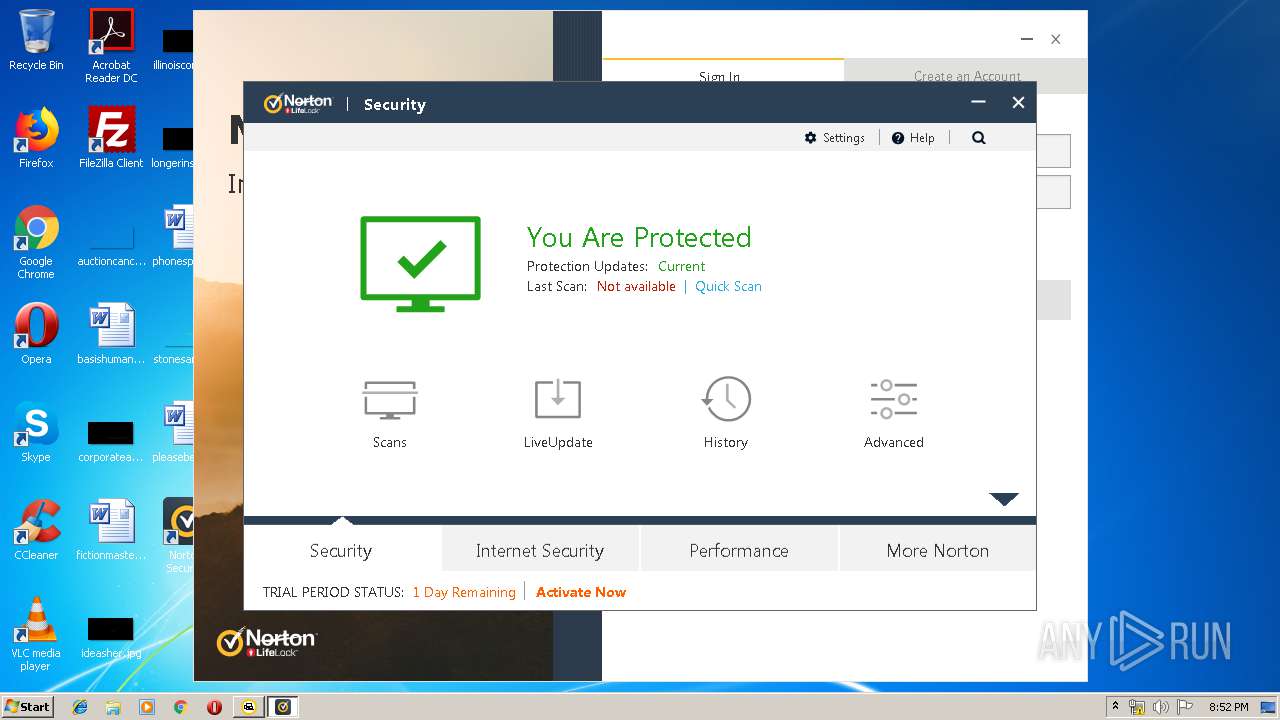Image resolution: width=1280 pixels, height=720 pixels.
Task: Close the background Norton sign-in window
Action: pyautogui.click(x=1055, y=39)
